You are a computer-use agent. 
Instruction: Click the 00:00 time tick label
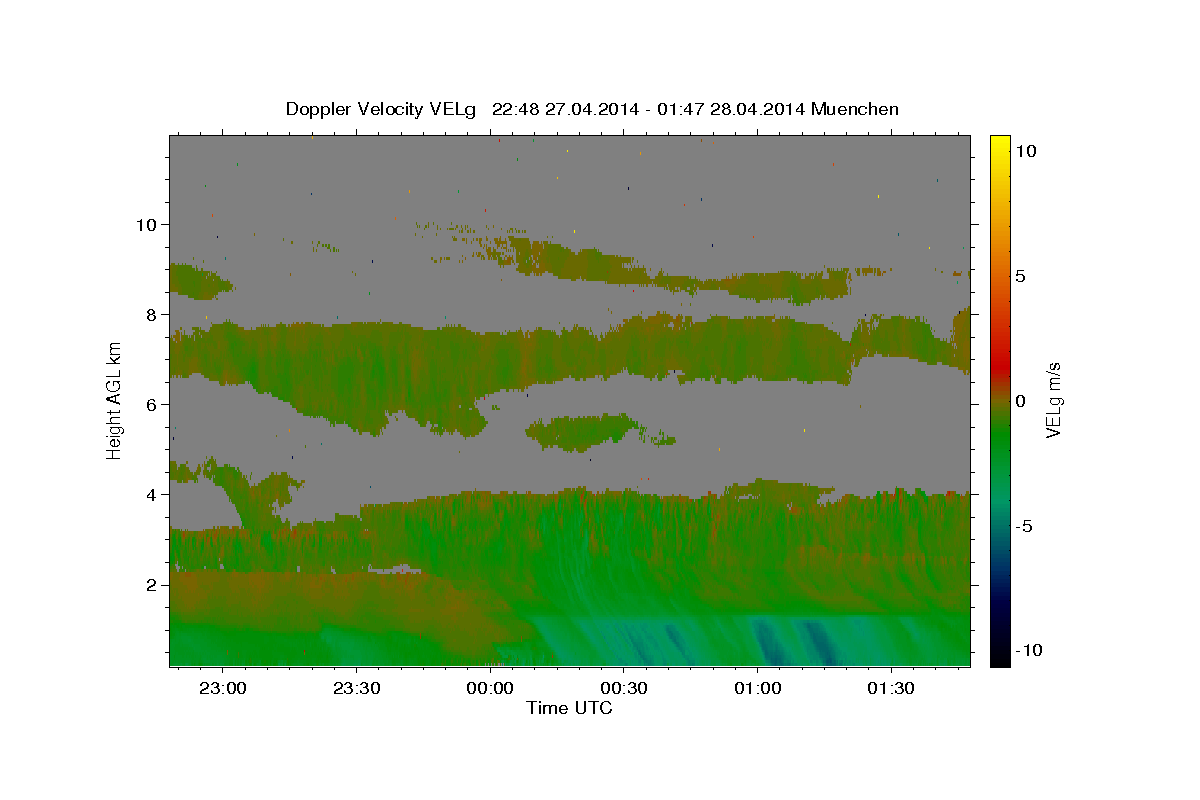[x=490, y=688]
